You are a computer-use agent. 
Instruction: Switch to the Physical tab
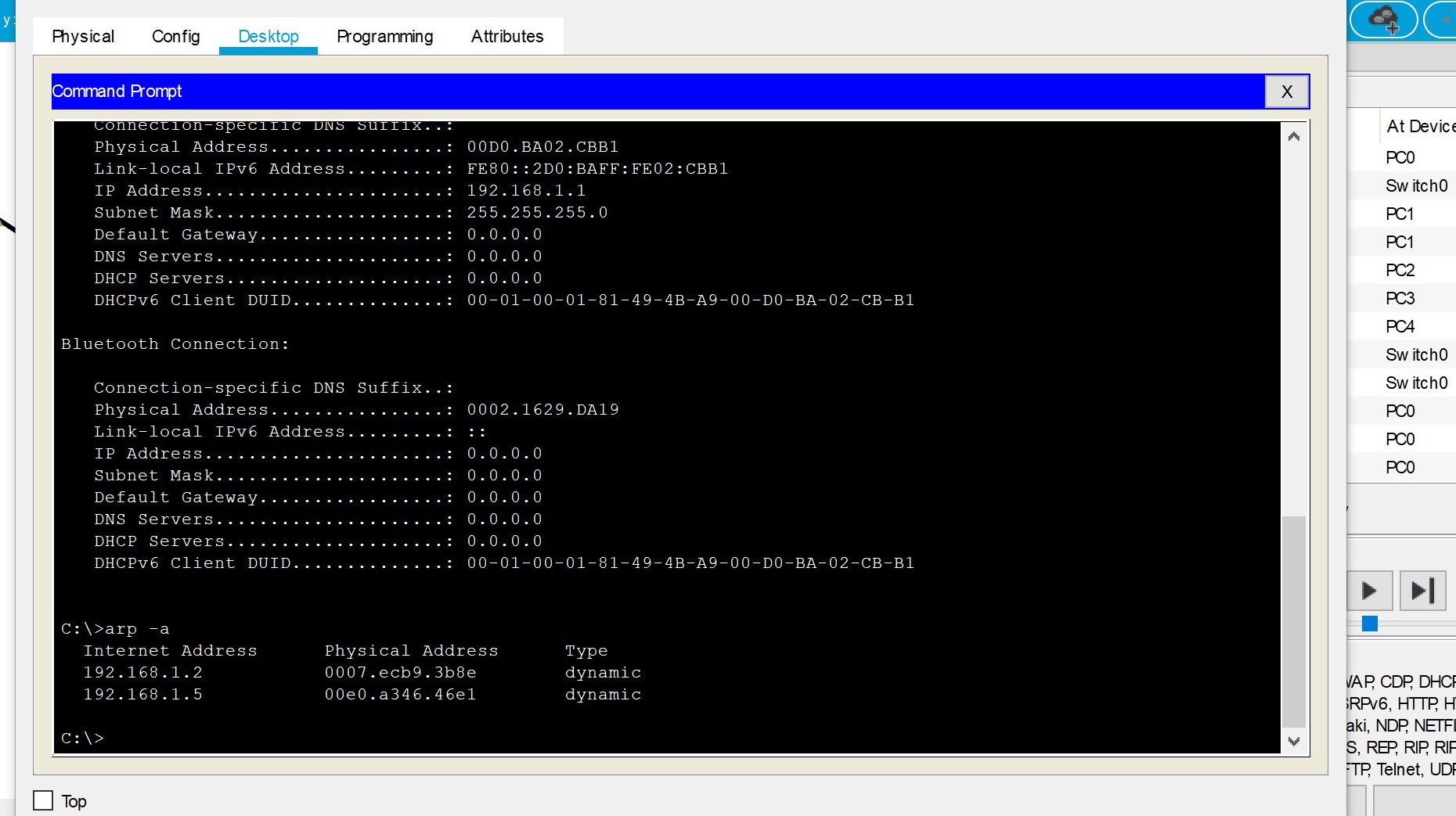point(83,37)
